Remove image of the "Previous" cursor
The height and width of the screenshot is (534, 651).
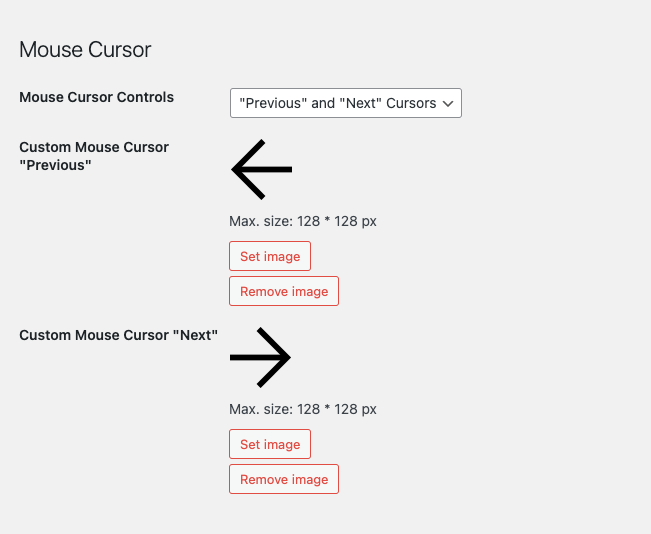click(284, 291)
